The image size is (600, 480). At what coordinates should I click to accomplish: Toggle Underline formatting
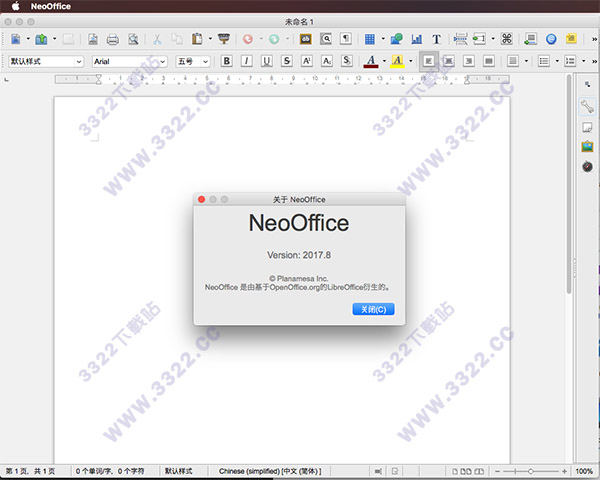267,61
